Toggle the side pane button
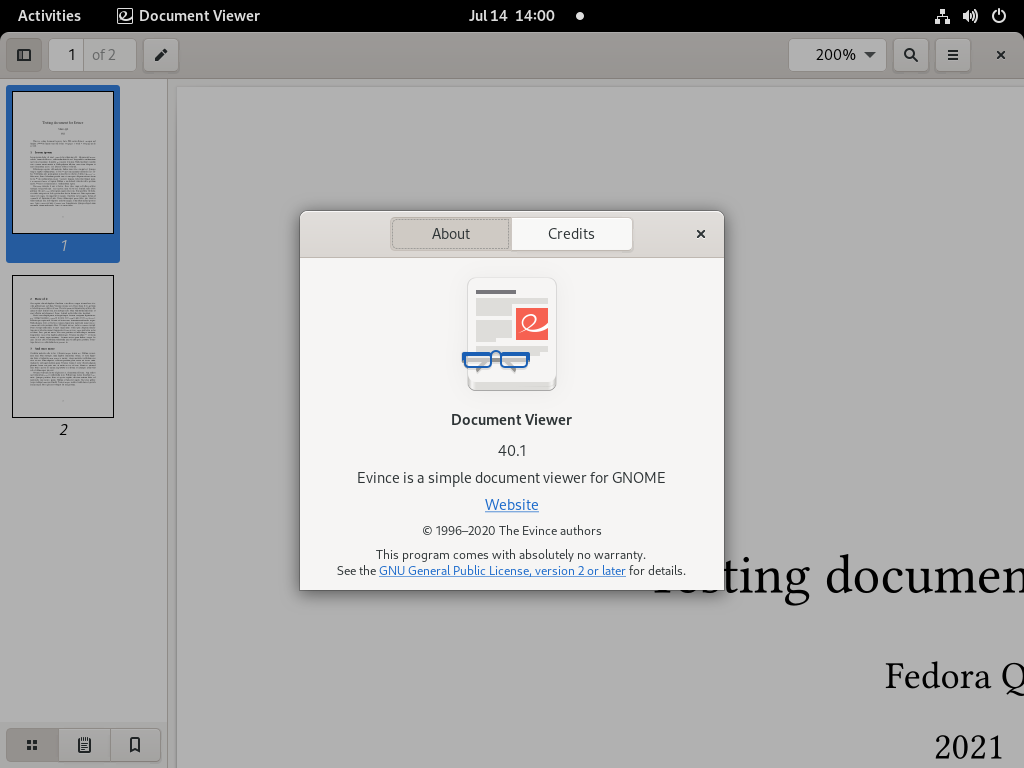This screenshot has height=768, width=1024. (24, 55)
